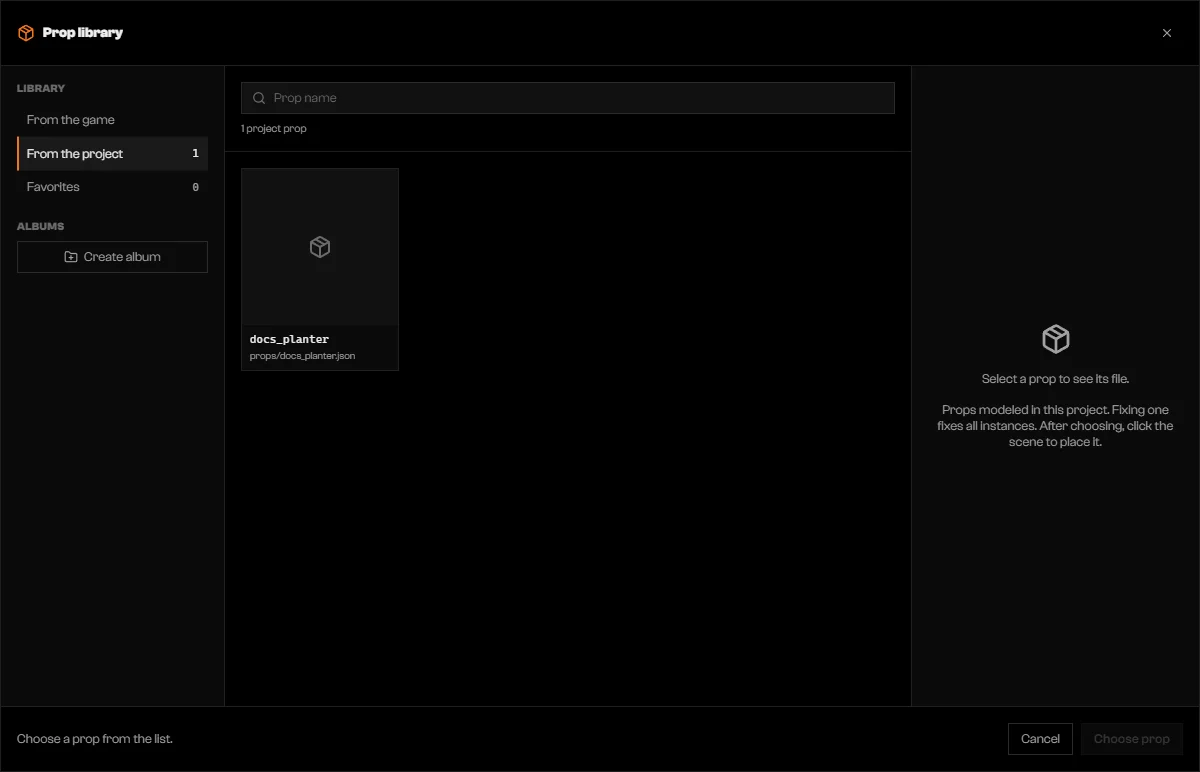Click the props/docs_planter.json file path
Screen dimensions: 1200x772
[302, 356]
